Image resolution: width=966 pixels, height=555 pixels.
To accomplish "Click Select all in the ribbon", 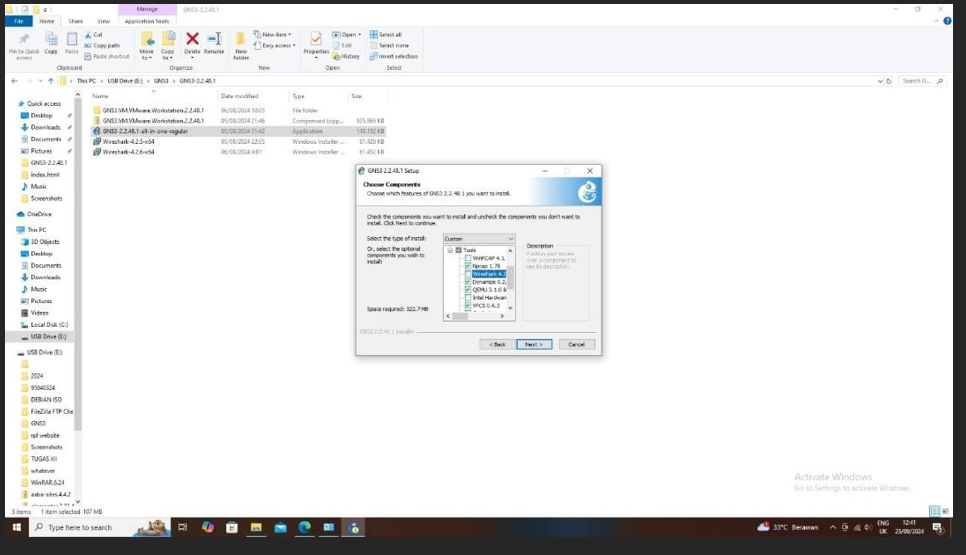I will pyautogui.click(x=386, y=34).
